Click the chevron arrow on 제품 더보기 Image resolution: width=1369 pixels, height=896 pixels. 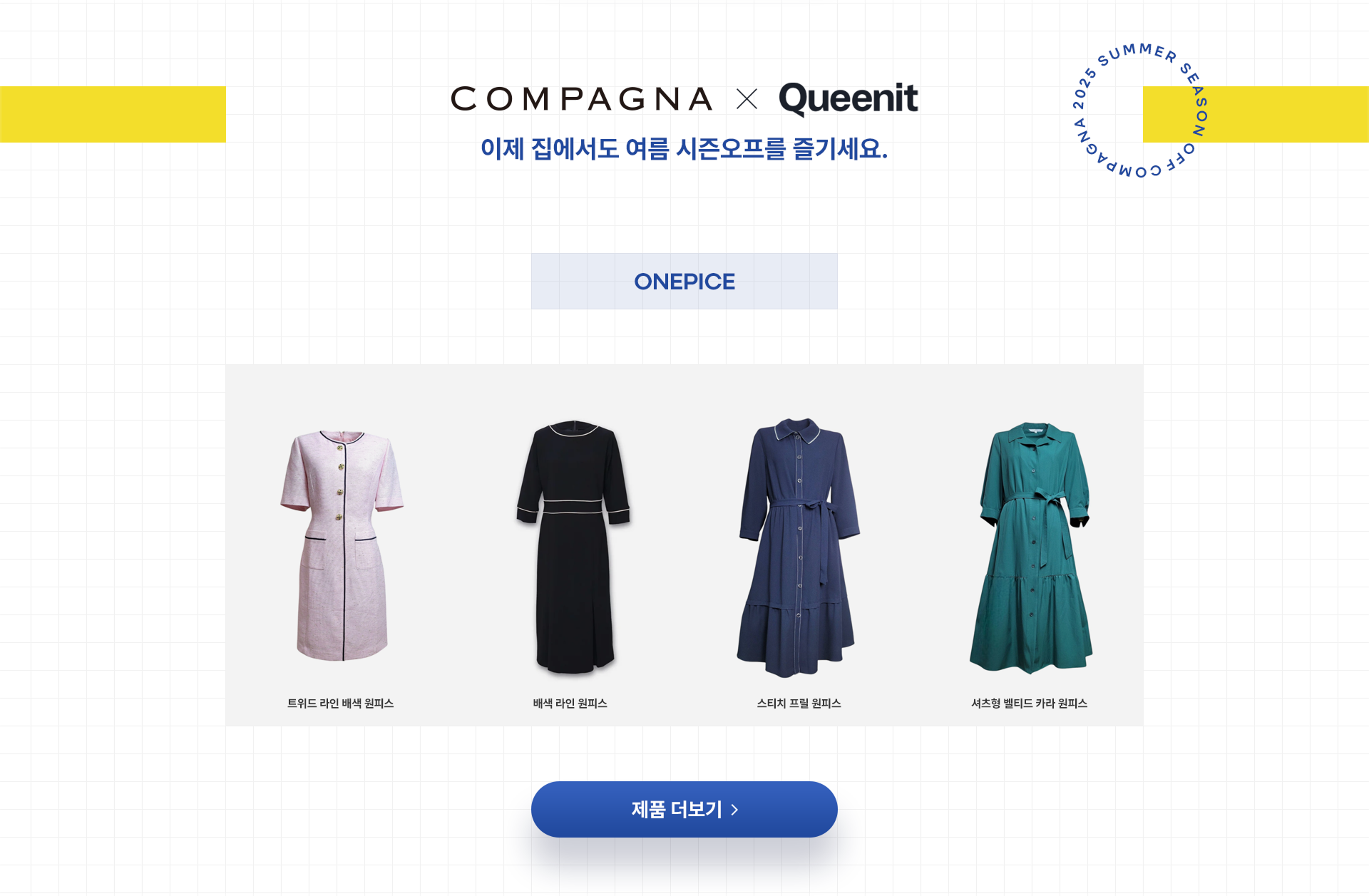[x=735, y=810]
